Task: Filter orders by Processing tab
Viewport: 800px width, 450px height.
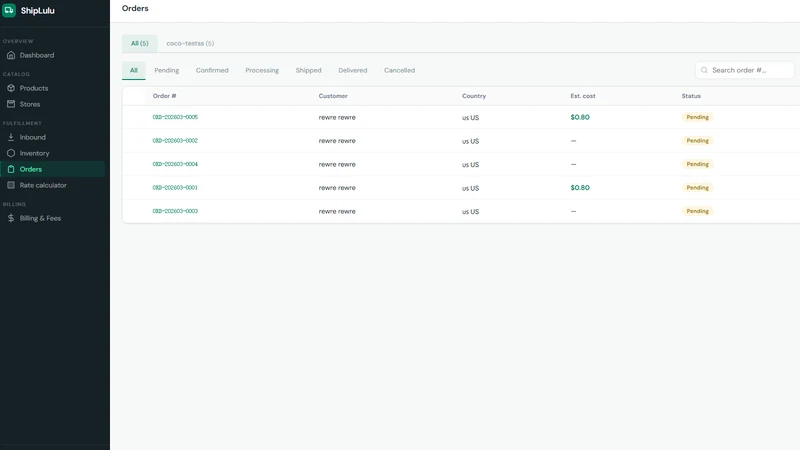Action: pyautogui.click(x=262, y=70)
